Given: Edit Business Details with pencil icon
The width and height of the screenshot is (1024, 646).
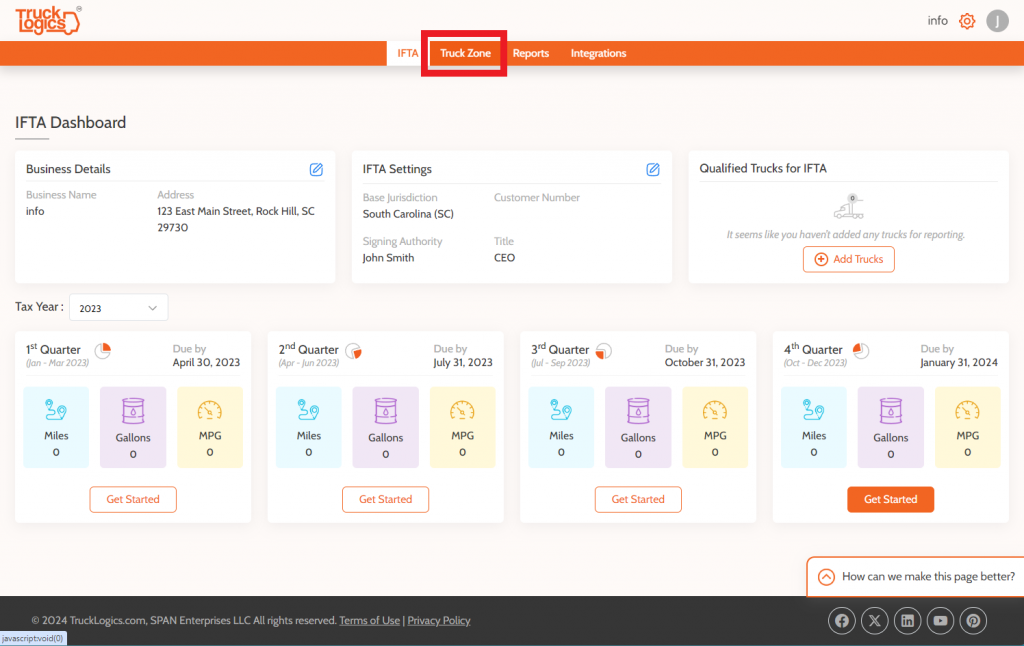Looking at the screenshot, I should coord(316,169).
